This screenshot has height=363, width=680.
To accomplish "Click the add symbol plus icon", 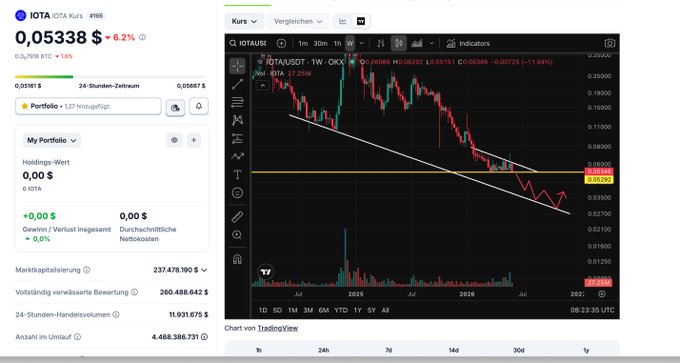I will coord(281,43).
